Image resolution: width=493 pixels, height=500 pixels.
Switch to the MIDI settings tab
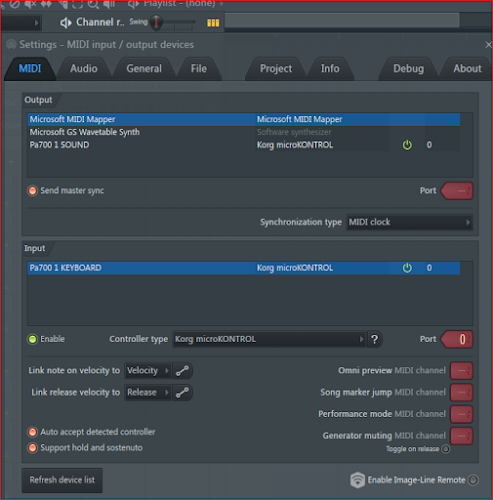pyautogui.click(x=30, y=69)
